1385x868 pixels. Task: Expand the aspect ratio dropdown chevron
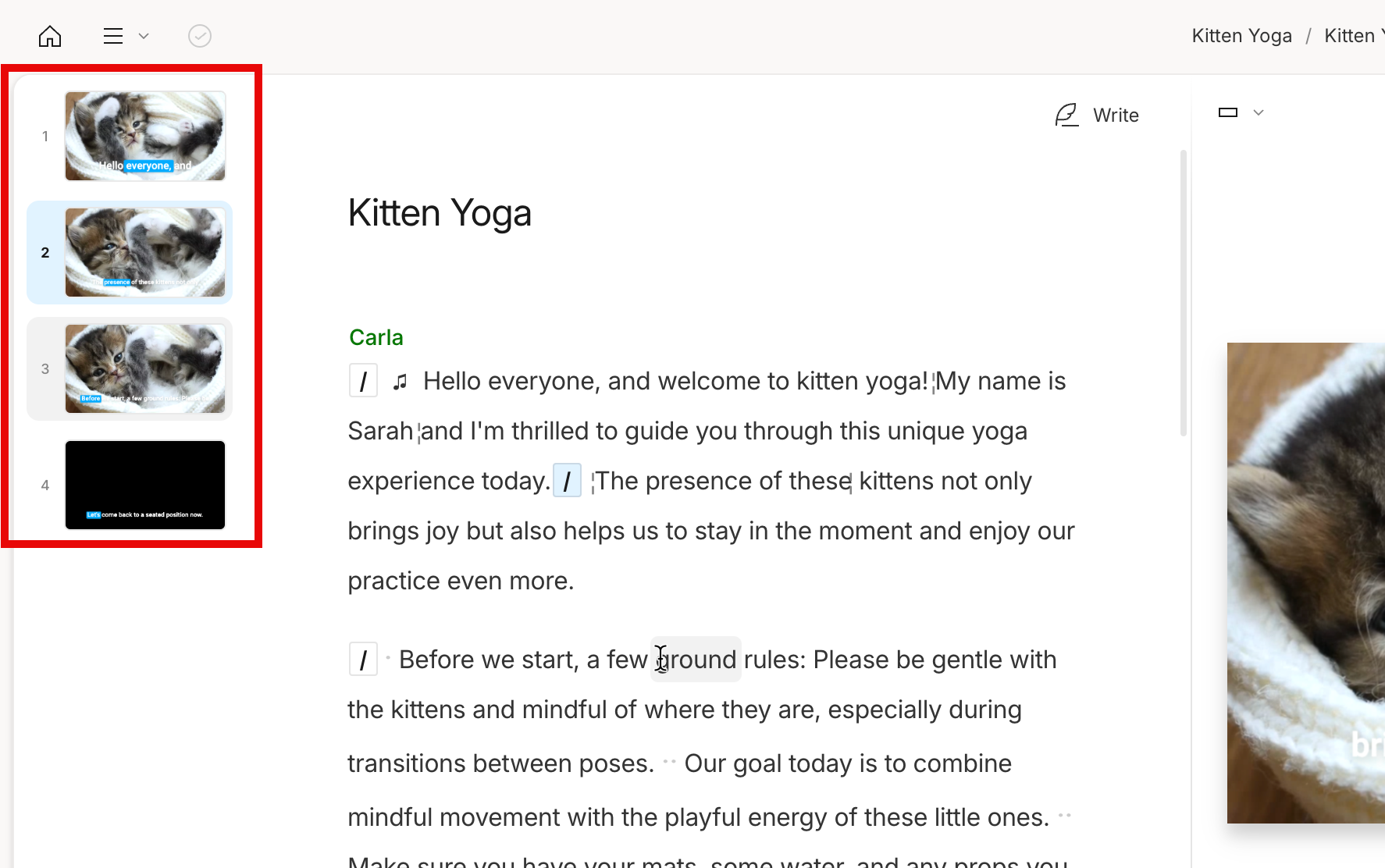(1259, 112)
